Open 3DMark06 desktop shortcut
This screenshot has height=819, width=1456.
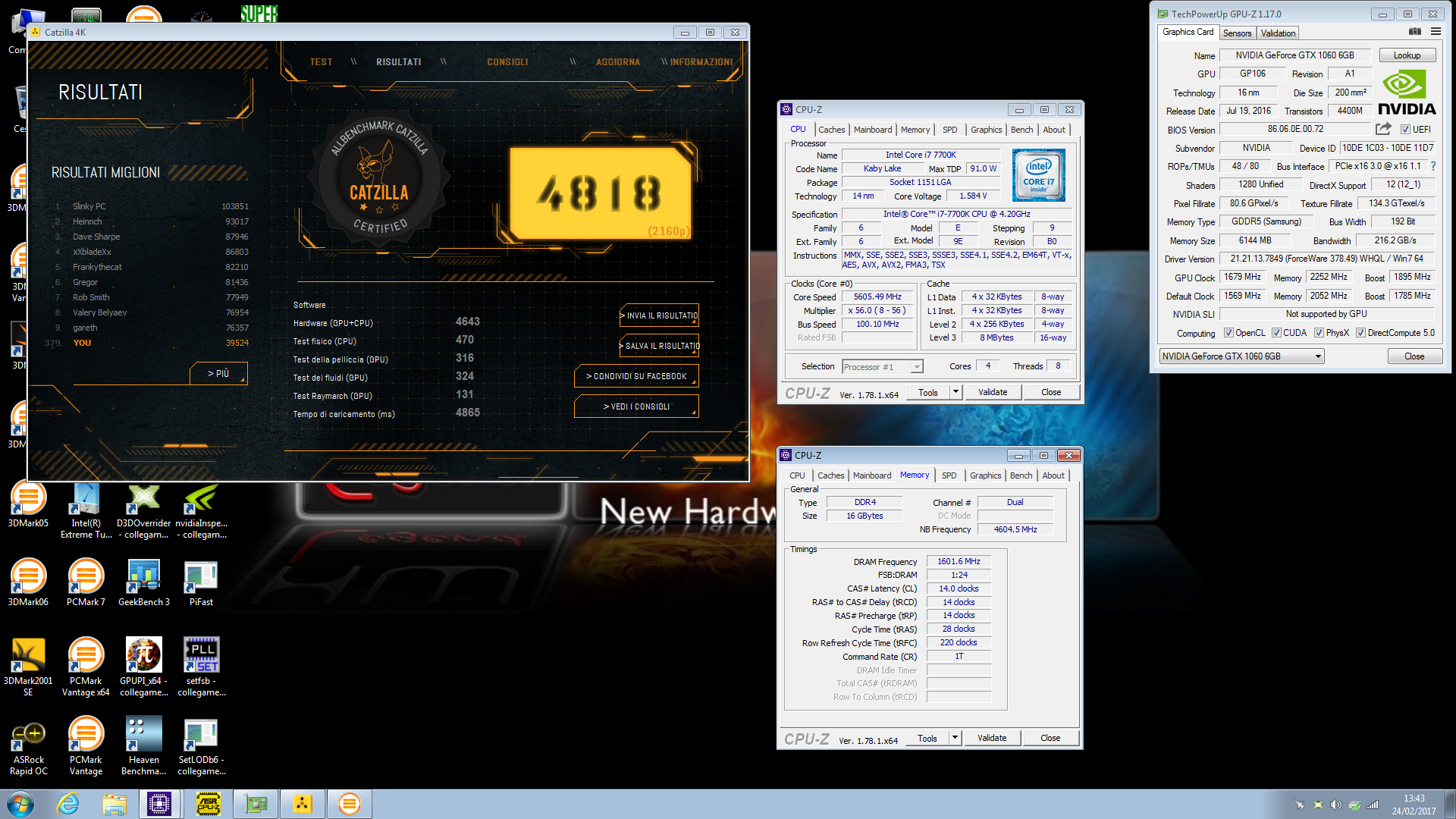click(x=28, y=582)
